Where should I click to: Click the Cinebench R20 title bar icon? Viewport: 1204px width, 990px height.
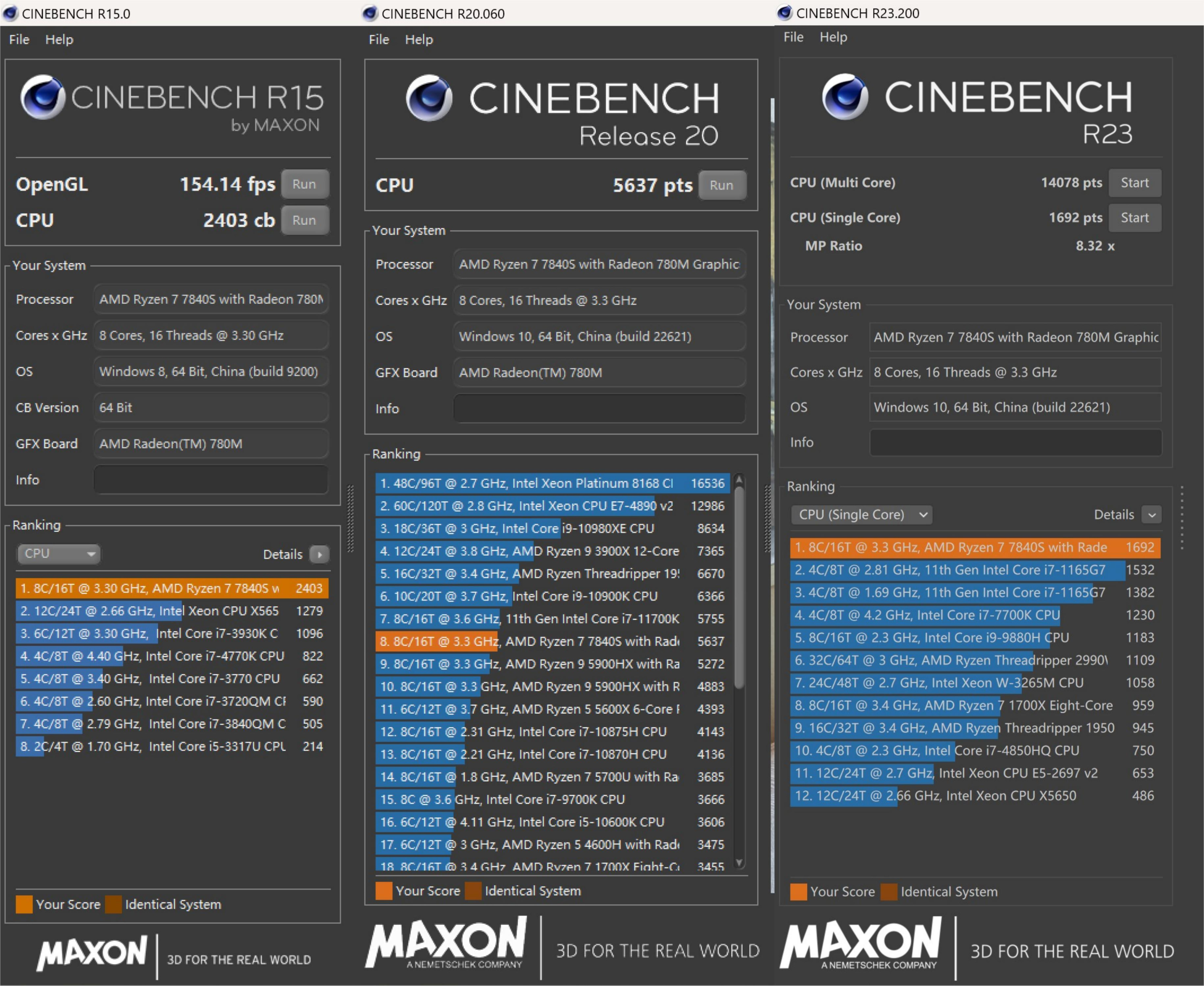point(370,13)
